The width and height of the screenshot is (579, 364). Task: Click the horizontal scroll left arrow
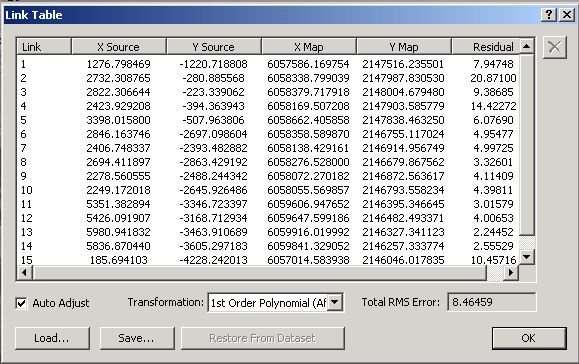24,273
